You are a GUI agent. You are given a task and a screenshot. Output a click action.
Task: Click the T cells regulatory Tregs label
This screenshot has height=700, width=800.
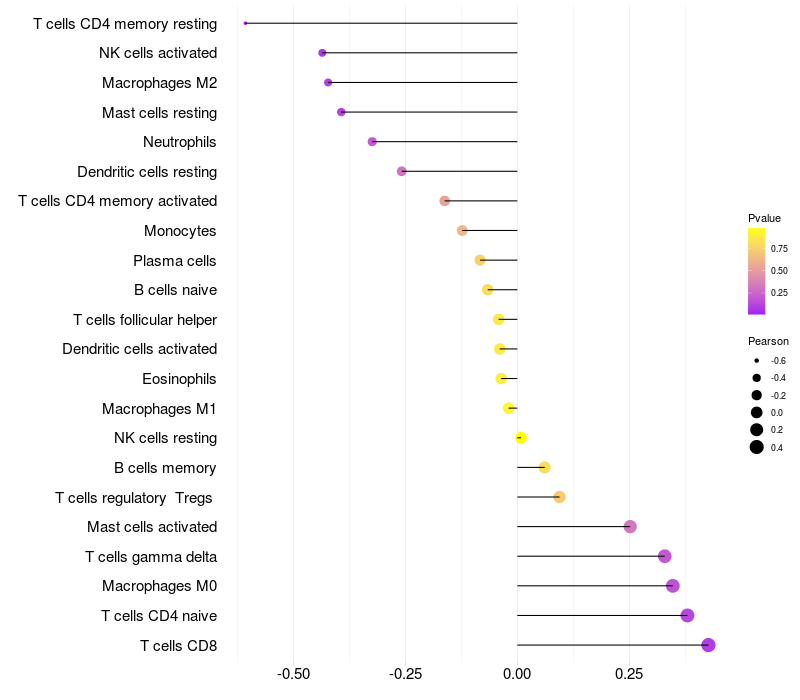[135, 497]
